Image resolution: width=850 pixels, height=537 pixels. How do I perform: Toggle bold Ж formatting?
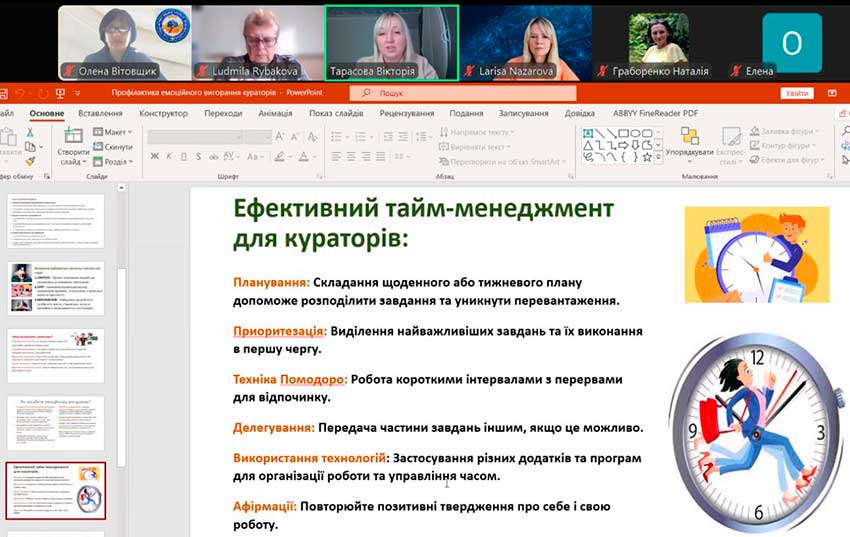(154, 157)
